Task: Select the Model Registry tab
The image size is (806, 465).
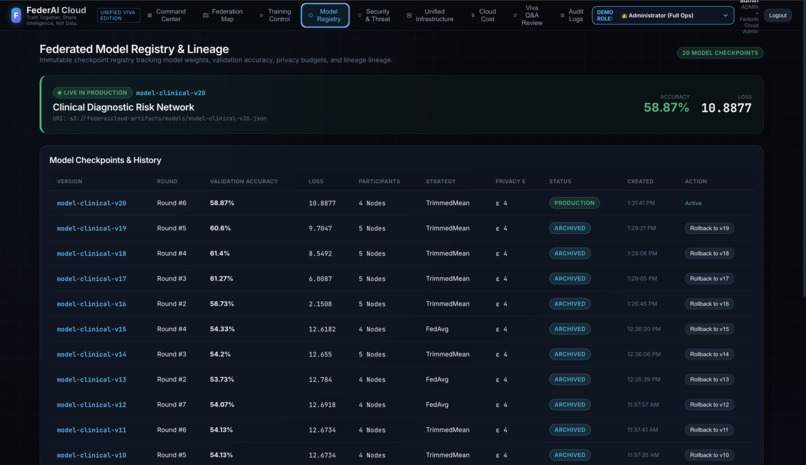Action: pos(325,15)
